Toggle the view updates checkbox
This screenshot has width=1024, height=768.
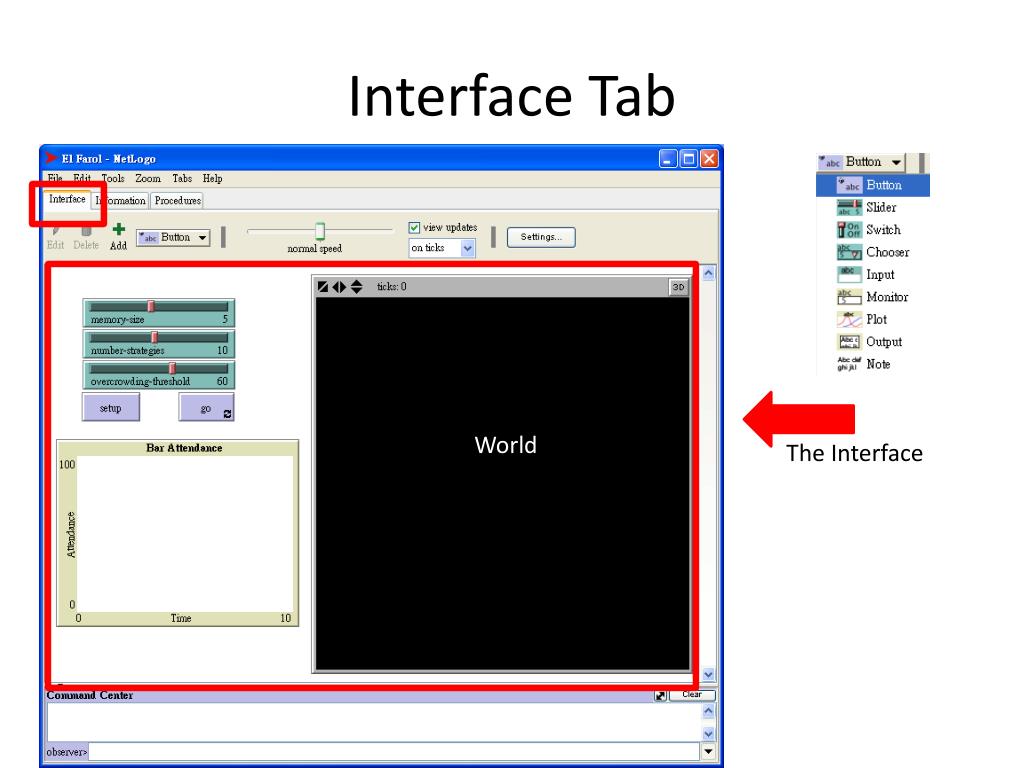[414, 227]
